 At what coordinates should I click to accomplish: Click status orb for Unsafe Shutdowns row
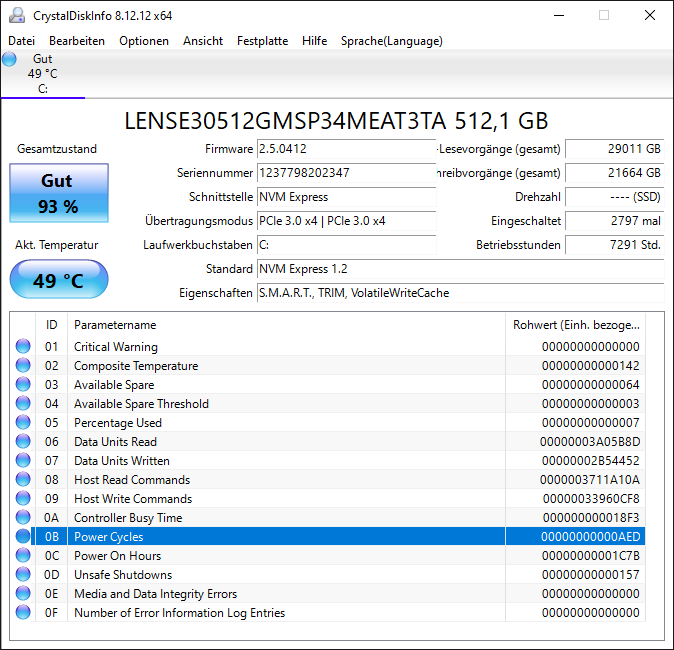[x=23, y=574]
